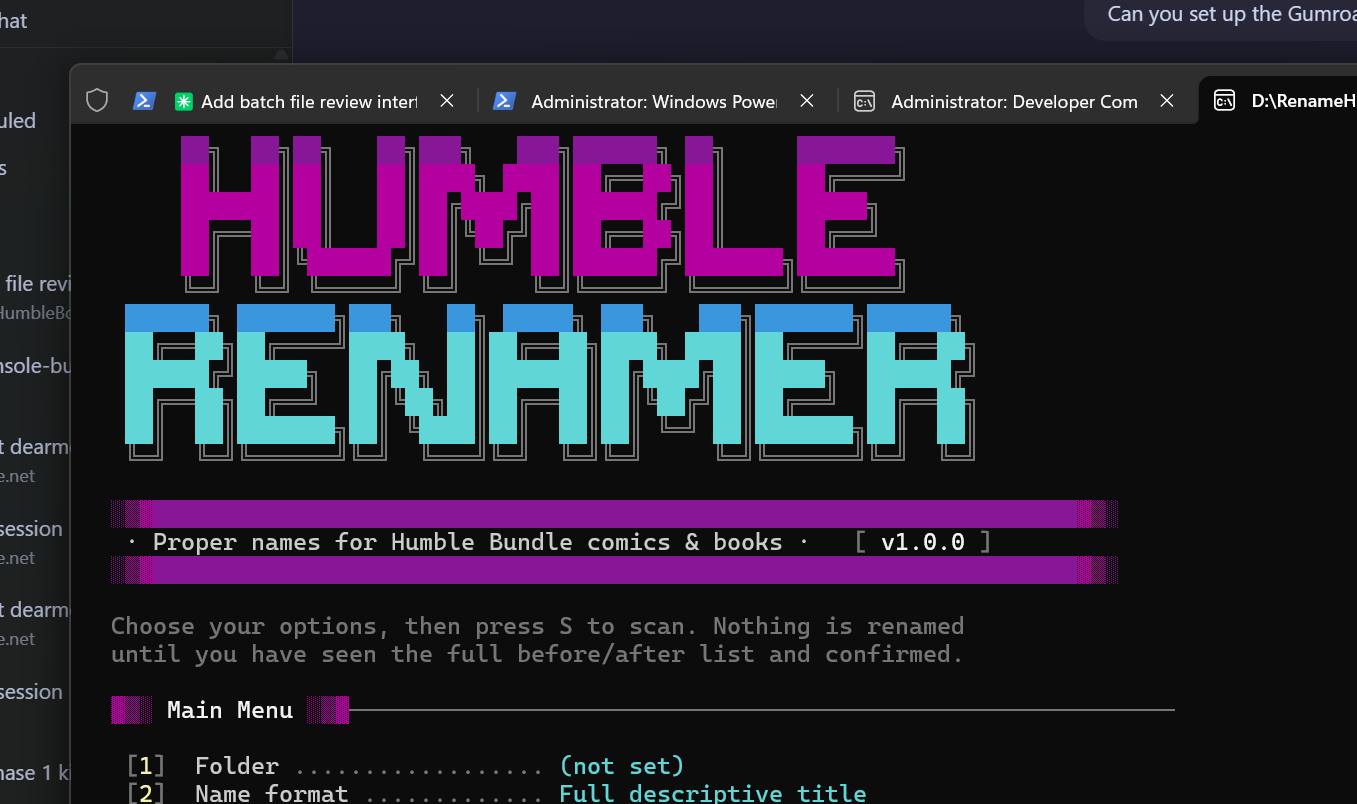Click the shield icon in terminal tab bar

97,101
